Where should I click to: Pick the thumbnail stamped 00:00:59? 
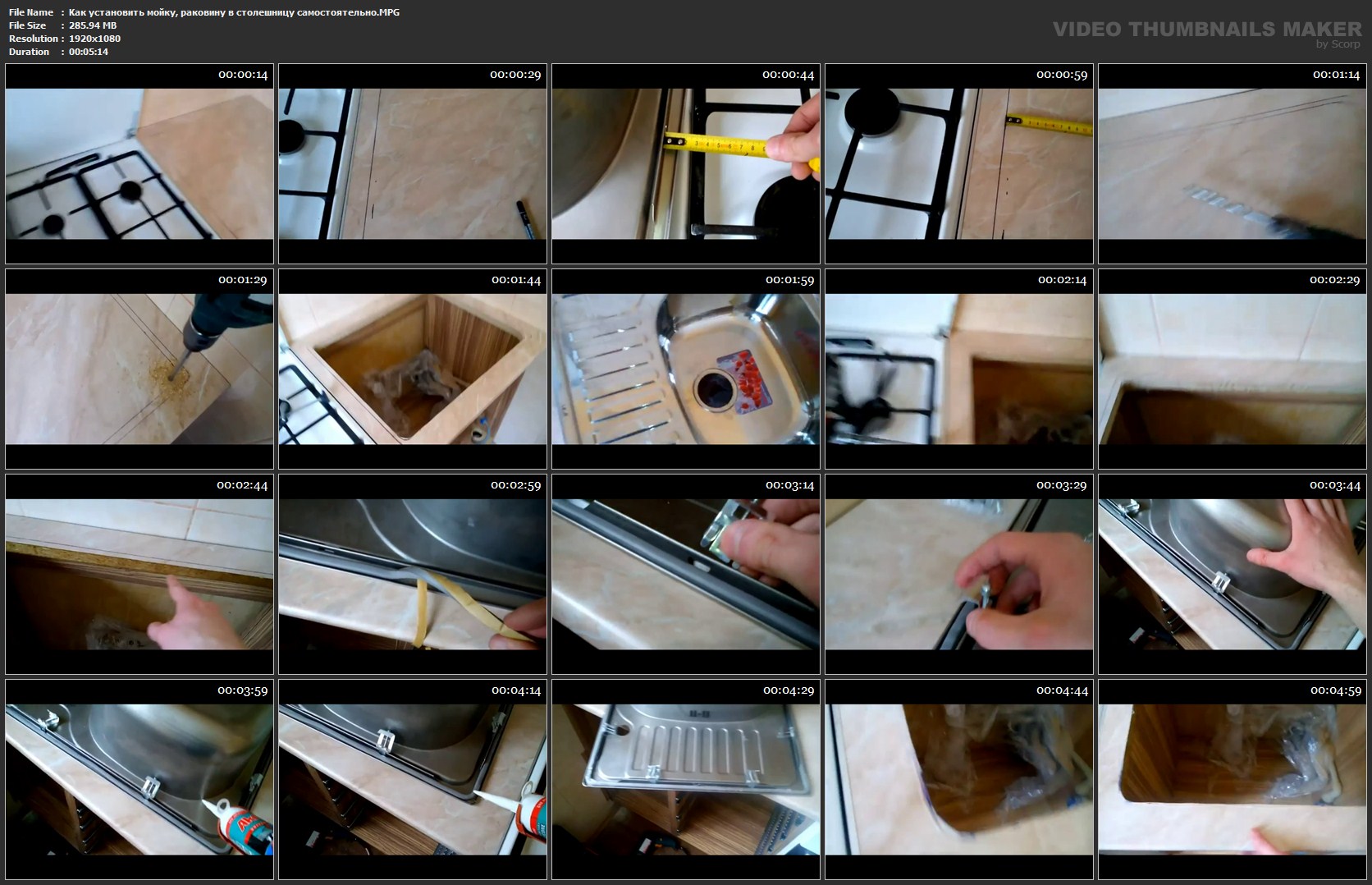pos(959,164)
